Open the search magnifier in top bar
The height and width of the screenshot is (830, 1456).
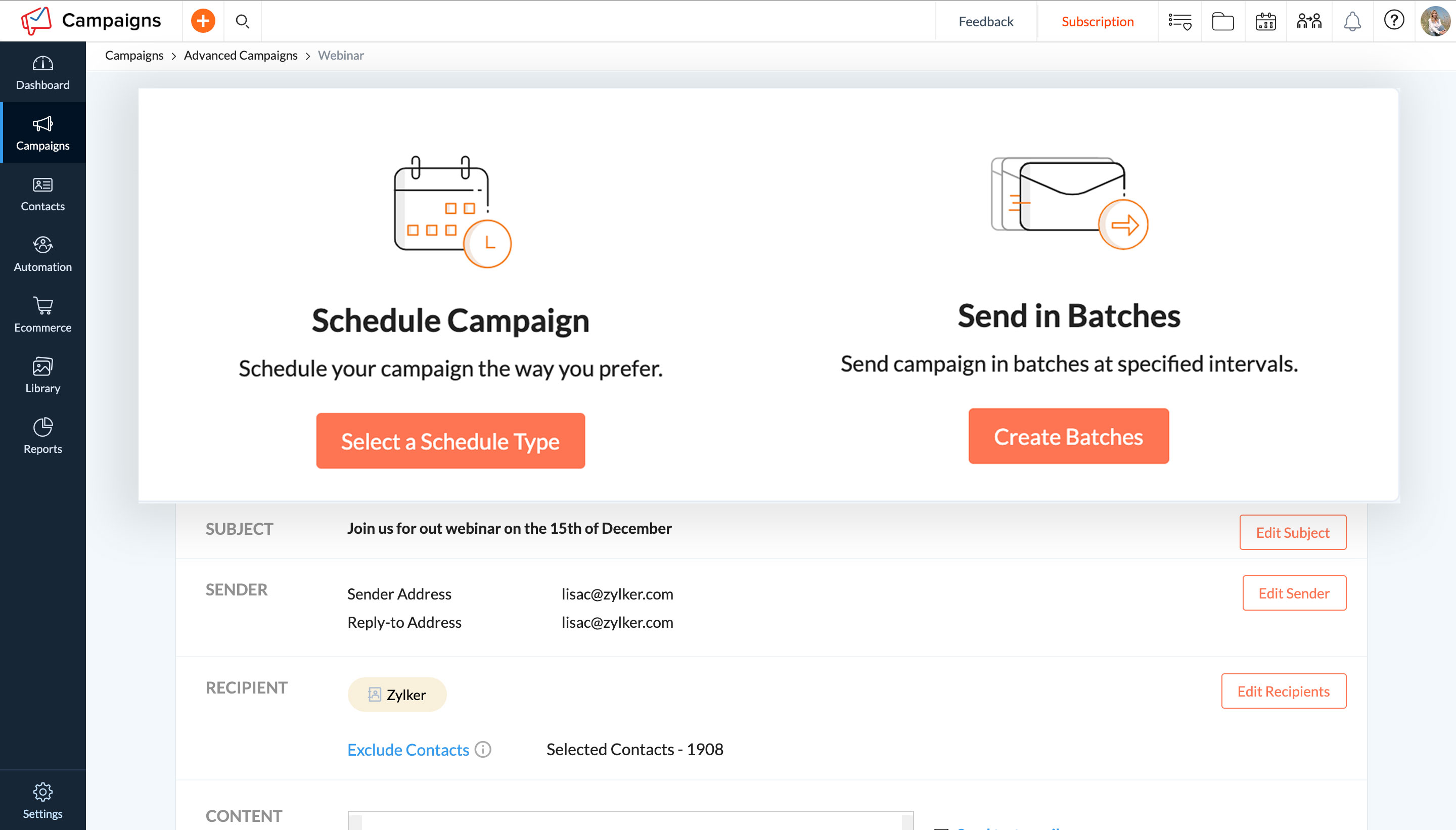click(242, 22)
